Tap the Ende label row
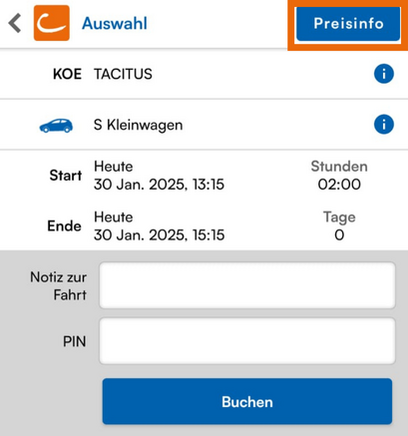The height and width of the screenshot is (436, 408). tap(204, 226)
